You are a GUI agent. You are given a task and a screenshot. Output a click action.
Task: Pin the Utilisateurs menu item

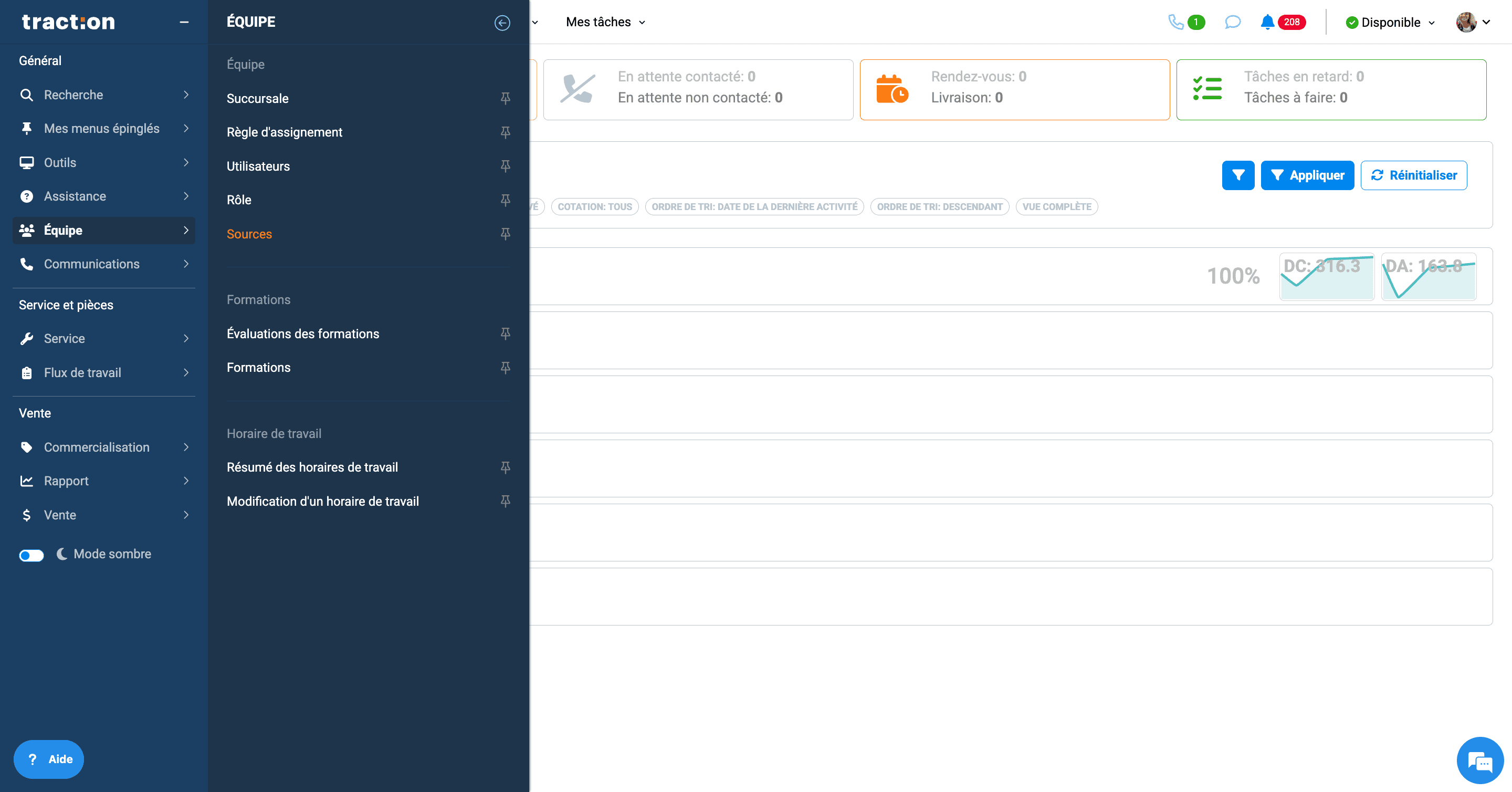[x=505, y=166]
